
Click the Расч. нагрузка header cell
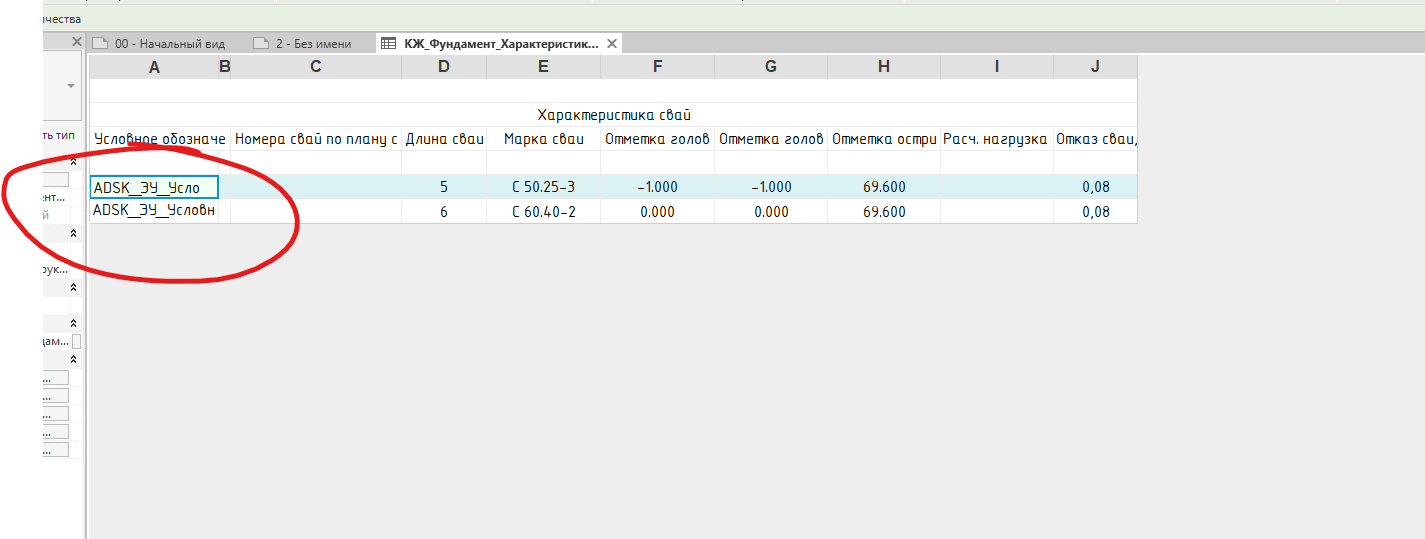click(x=996, y=139)
